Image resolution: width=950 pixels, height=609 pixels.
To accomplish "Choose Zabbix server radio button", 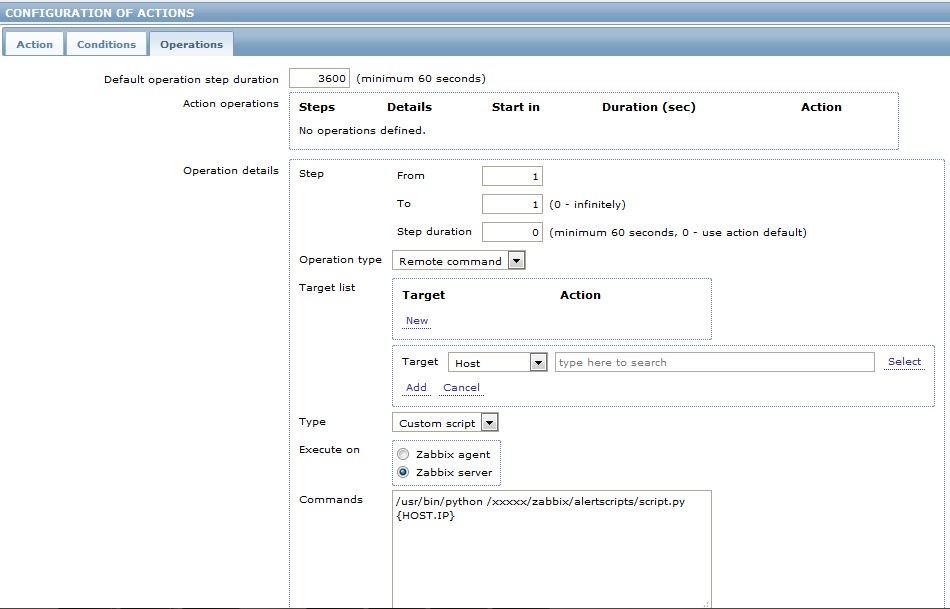I will (404, 472).
